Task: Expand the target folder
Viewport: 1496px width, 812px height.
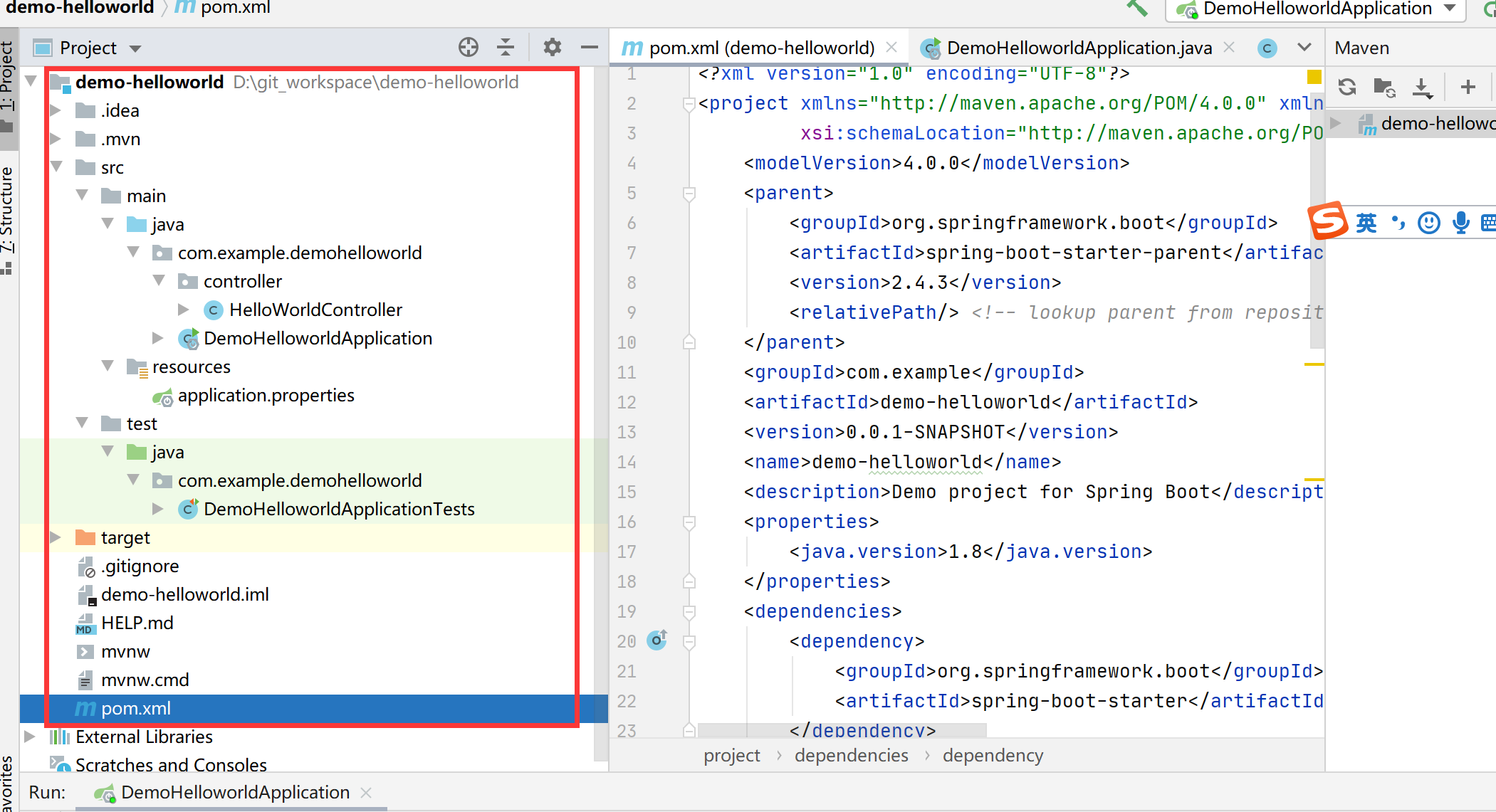Action: point(56,537)
